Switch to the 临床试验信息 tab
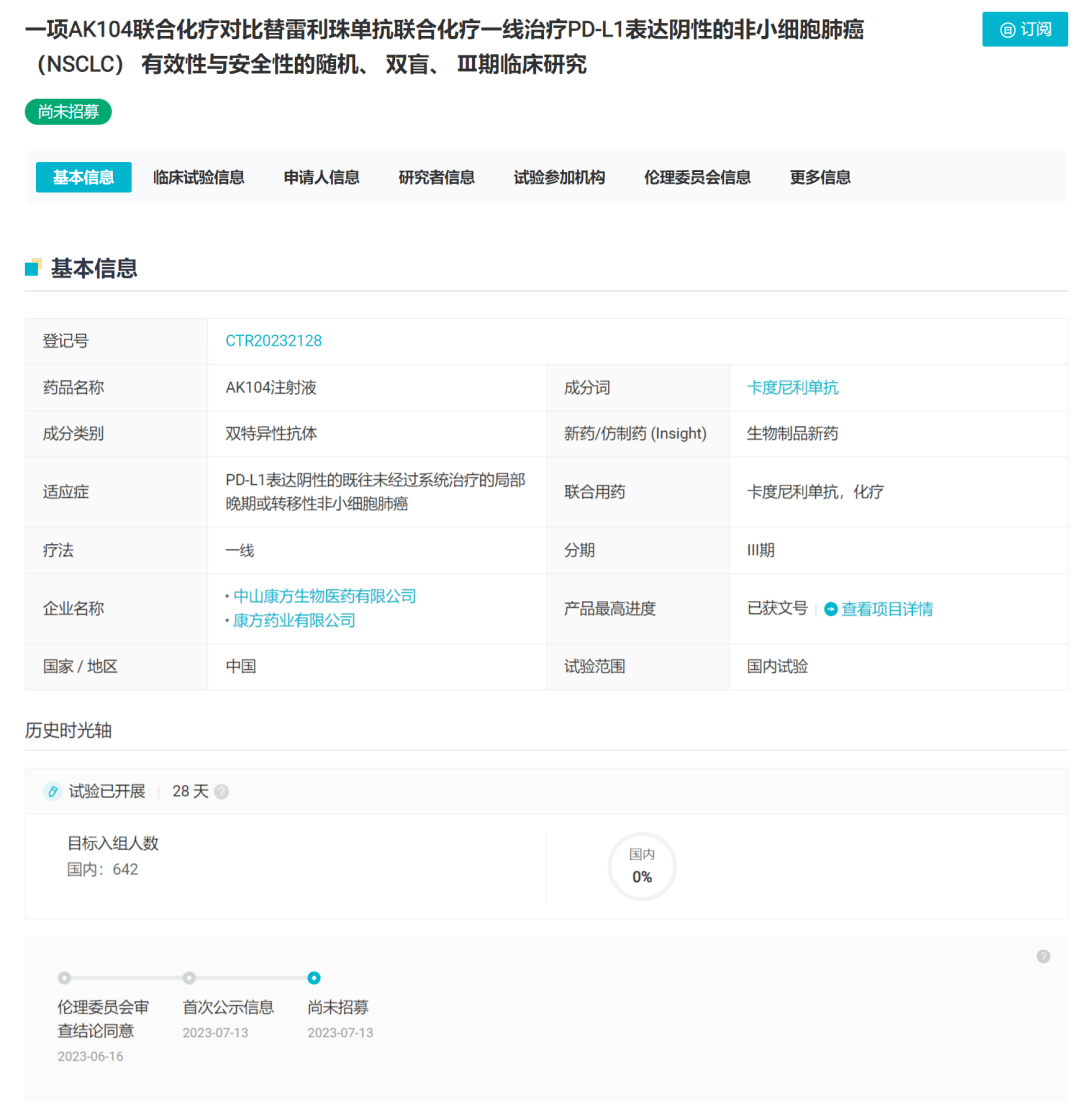The height and width of the screenshot is (1114, 1080). point(198,177)
